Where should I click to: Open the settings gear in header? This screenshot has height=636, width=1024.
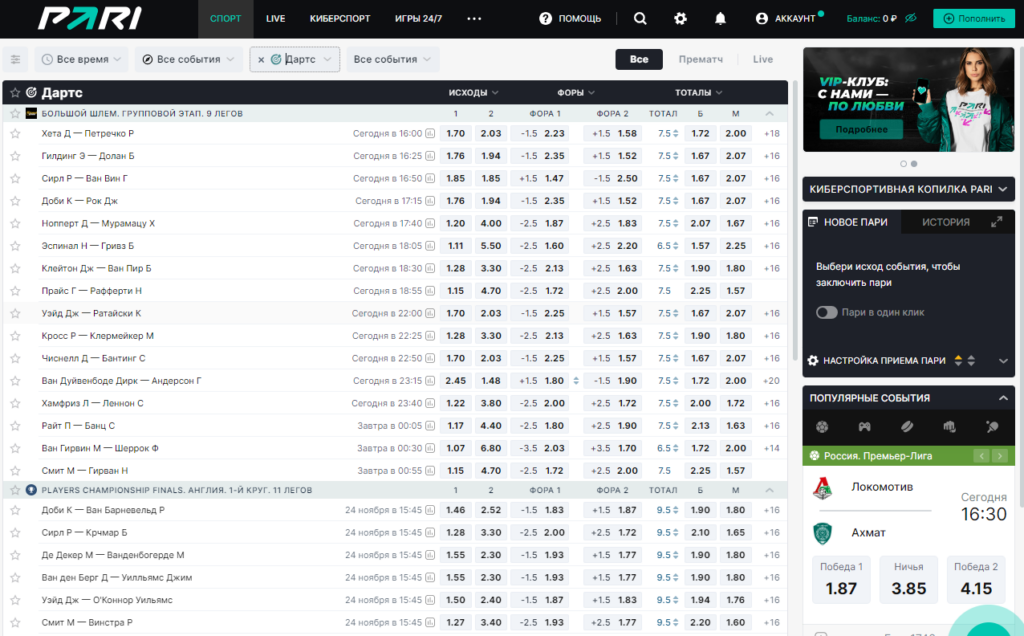(x=680, y=18)
